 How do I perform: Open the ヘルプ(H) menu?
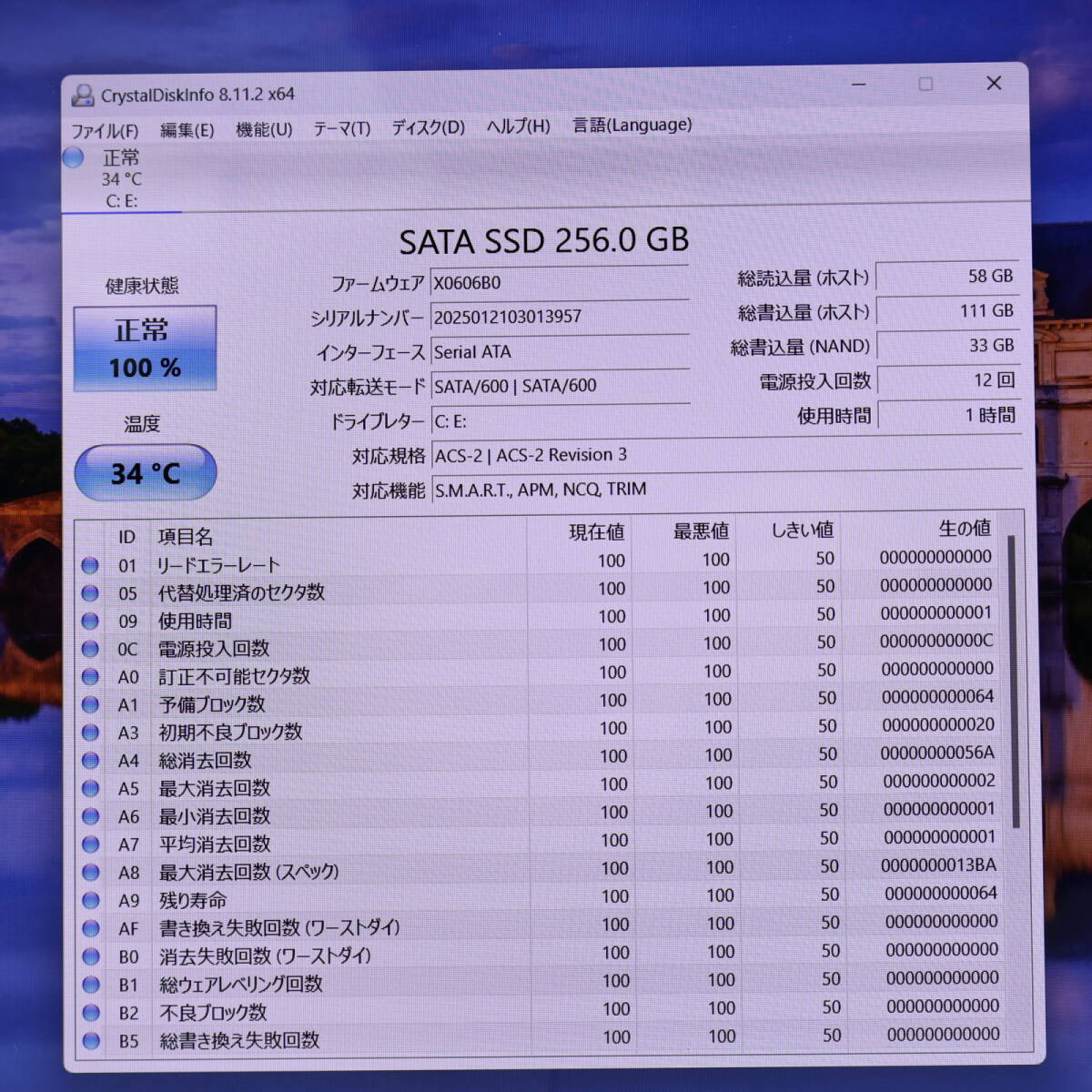(x=518, y=126)
